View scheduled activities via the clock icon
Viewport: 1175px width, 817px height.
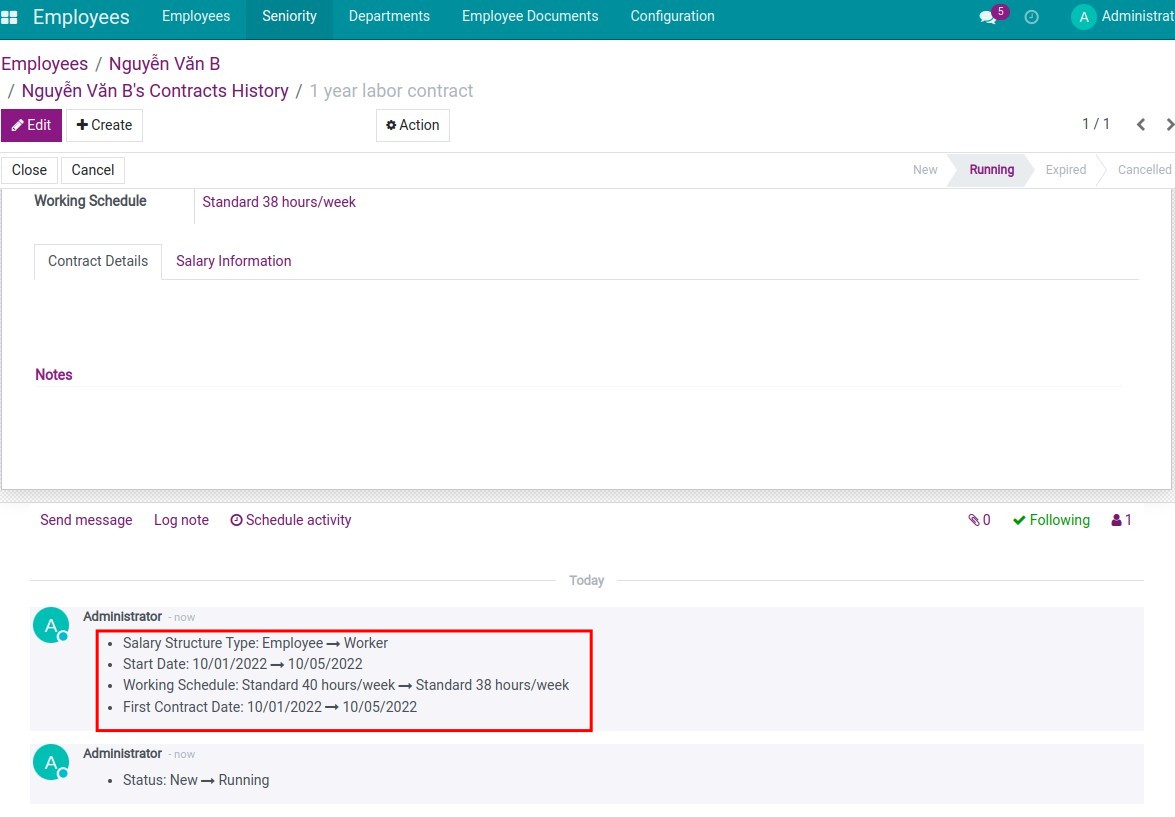pos(1031,16)
